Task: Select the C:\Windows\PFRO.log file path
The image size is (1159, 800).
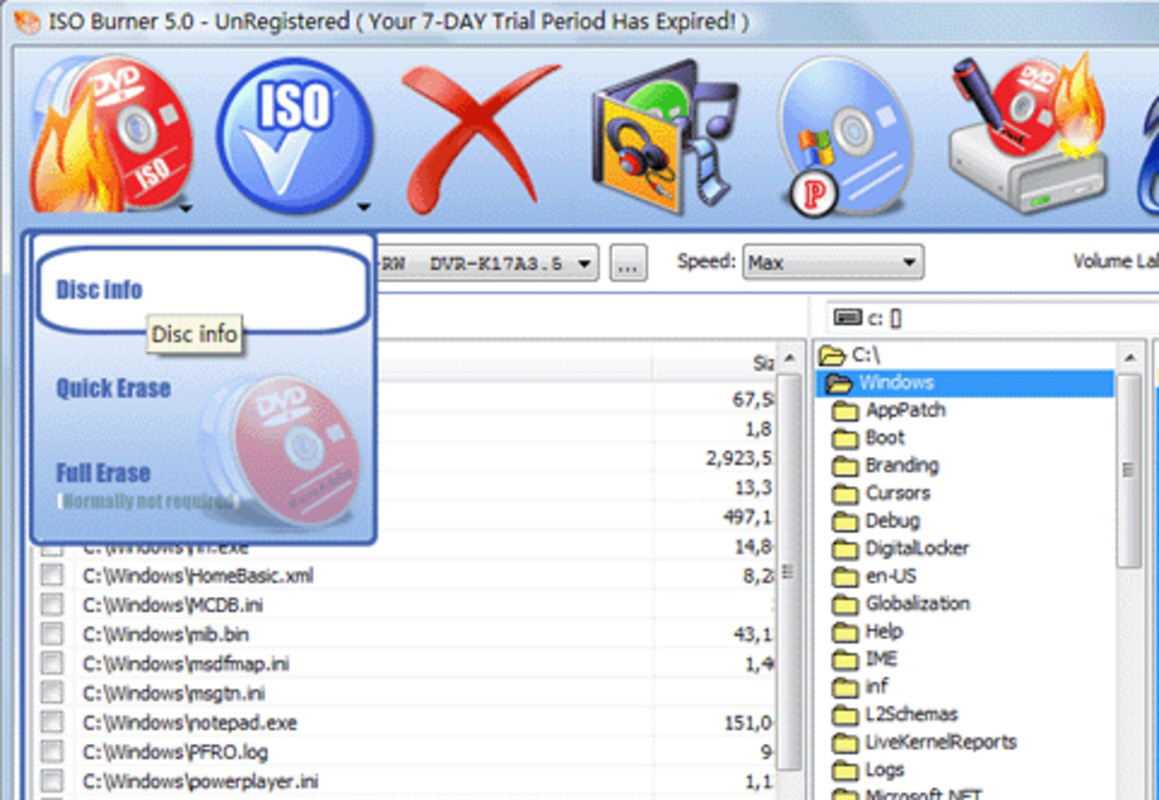Action: (175, 753)
